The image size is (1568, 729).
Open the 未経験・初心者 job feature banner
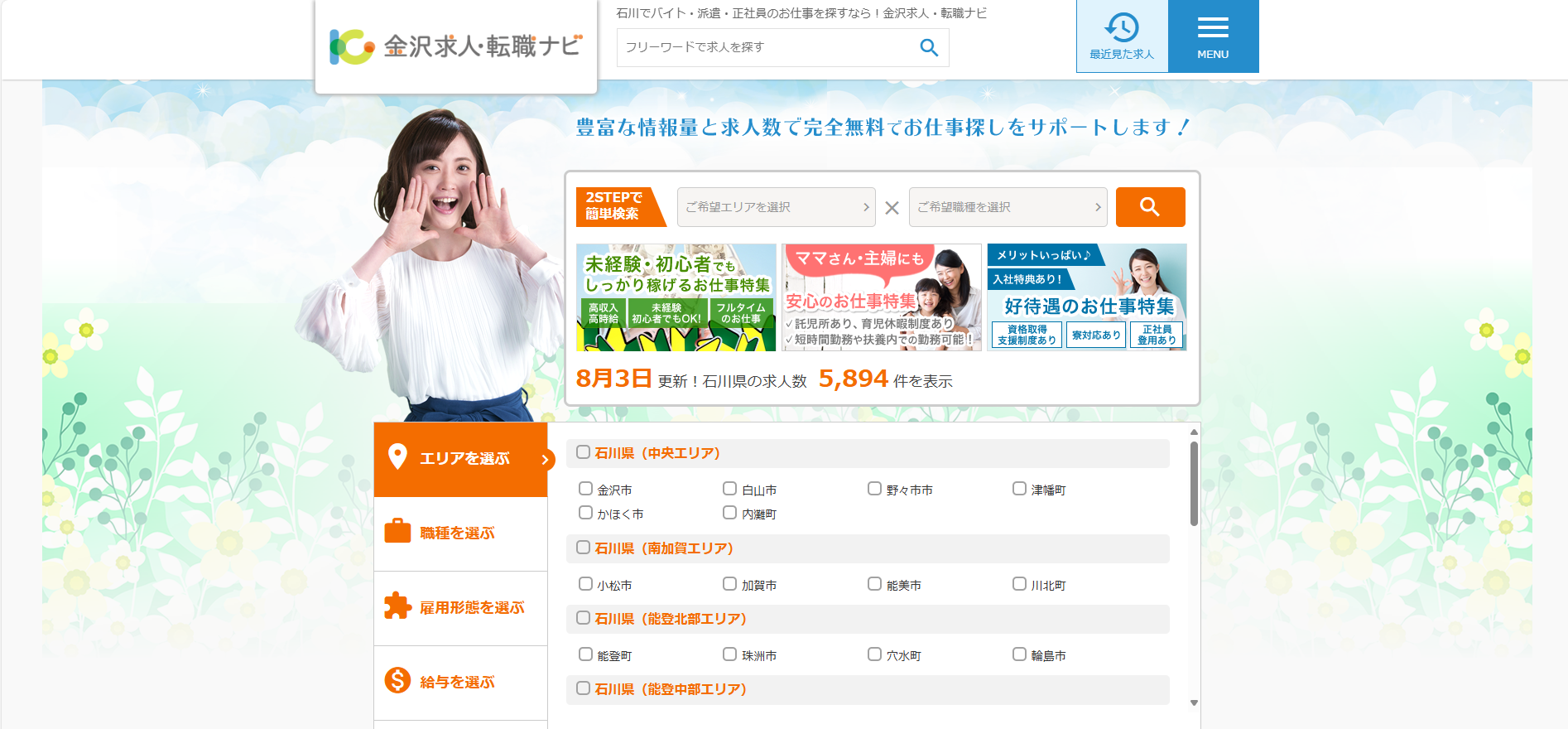(676, 297)
